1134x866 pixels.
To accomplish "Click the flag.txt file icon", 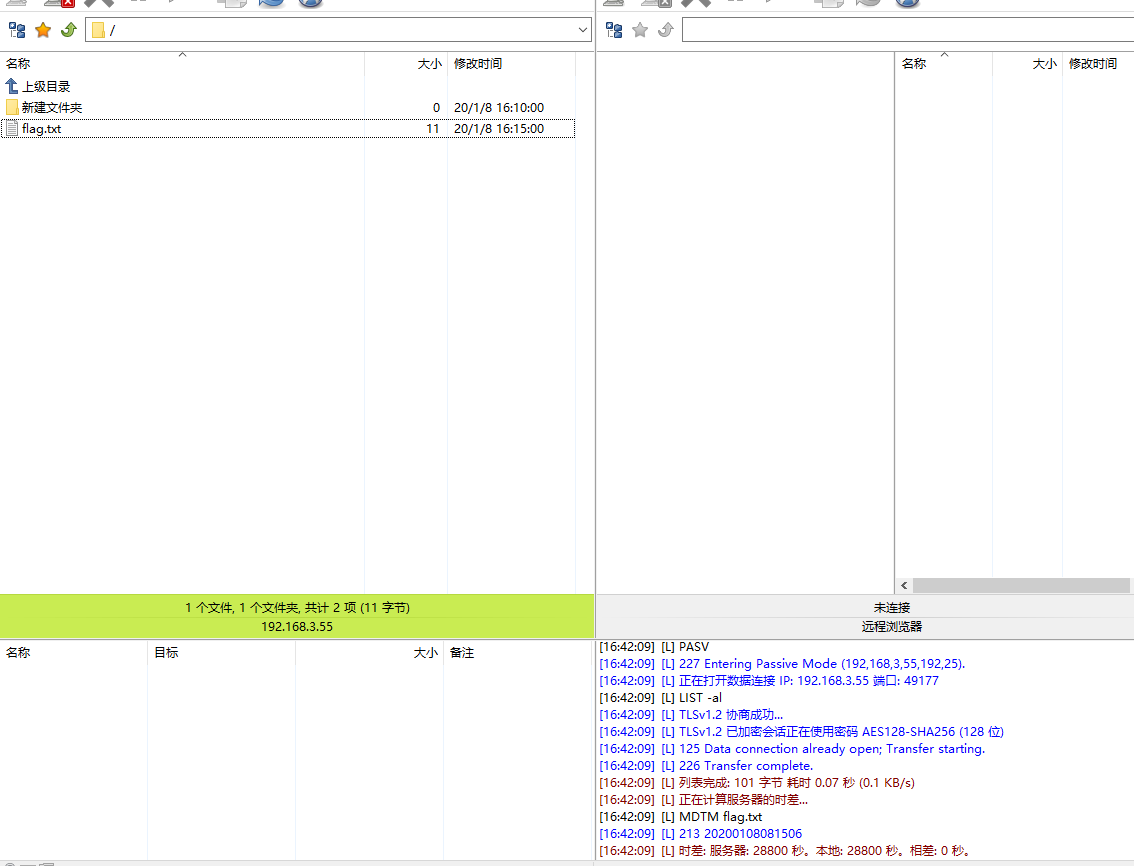I will [12, 129].
